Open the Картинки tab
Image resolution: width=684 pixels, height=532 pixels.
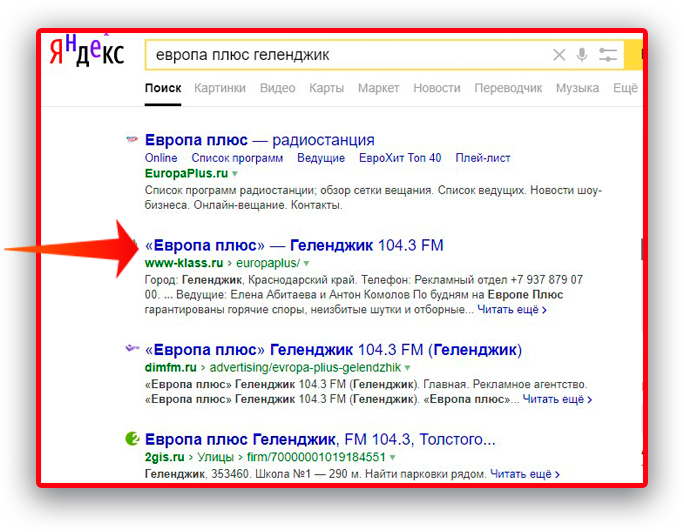click(x=220, y=88)
